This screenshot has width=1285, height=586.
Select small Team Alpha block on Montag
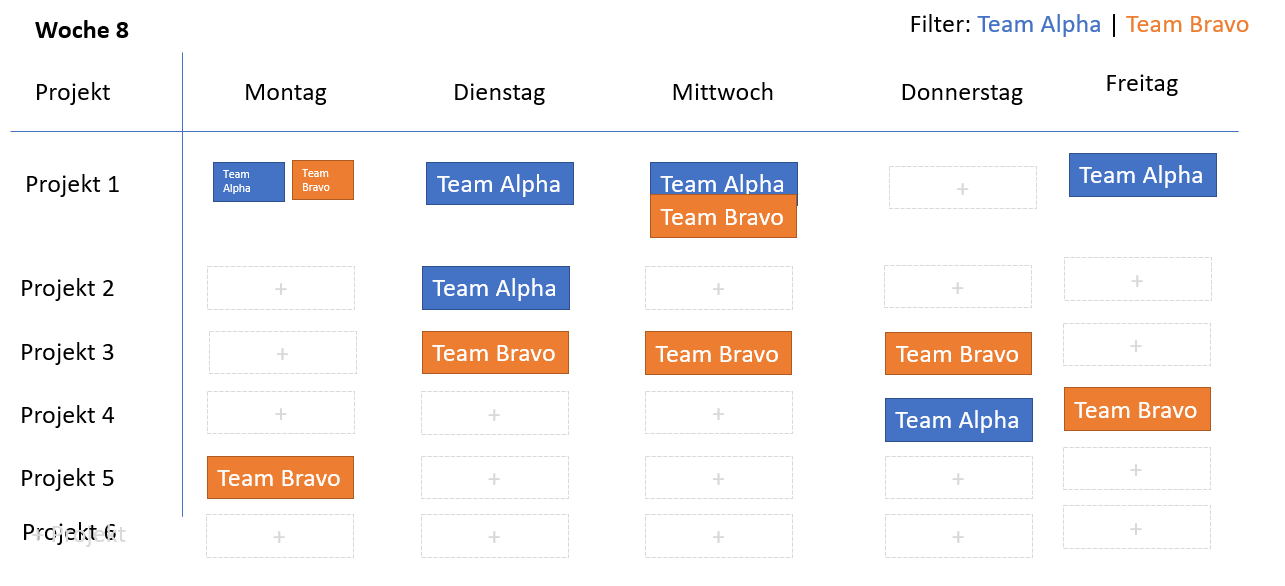point(249,182)
